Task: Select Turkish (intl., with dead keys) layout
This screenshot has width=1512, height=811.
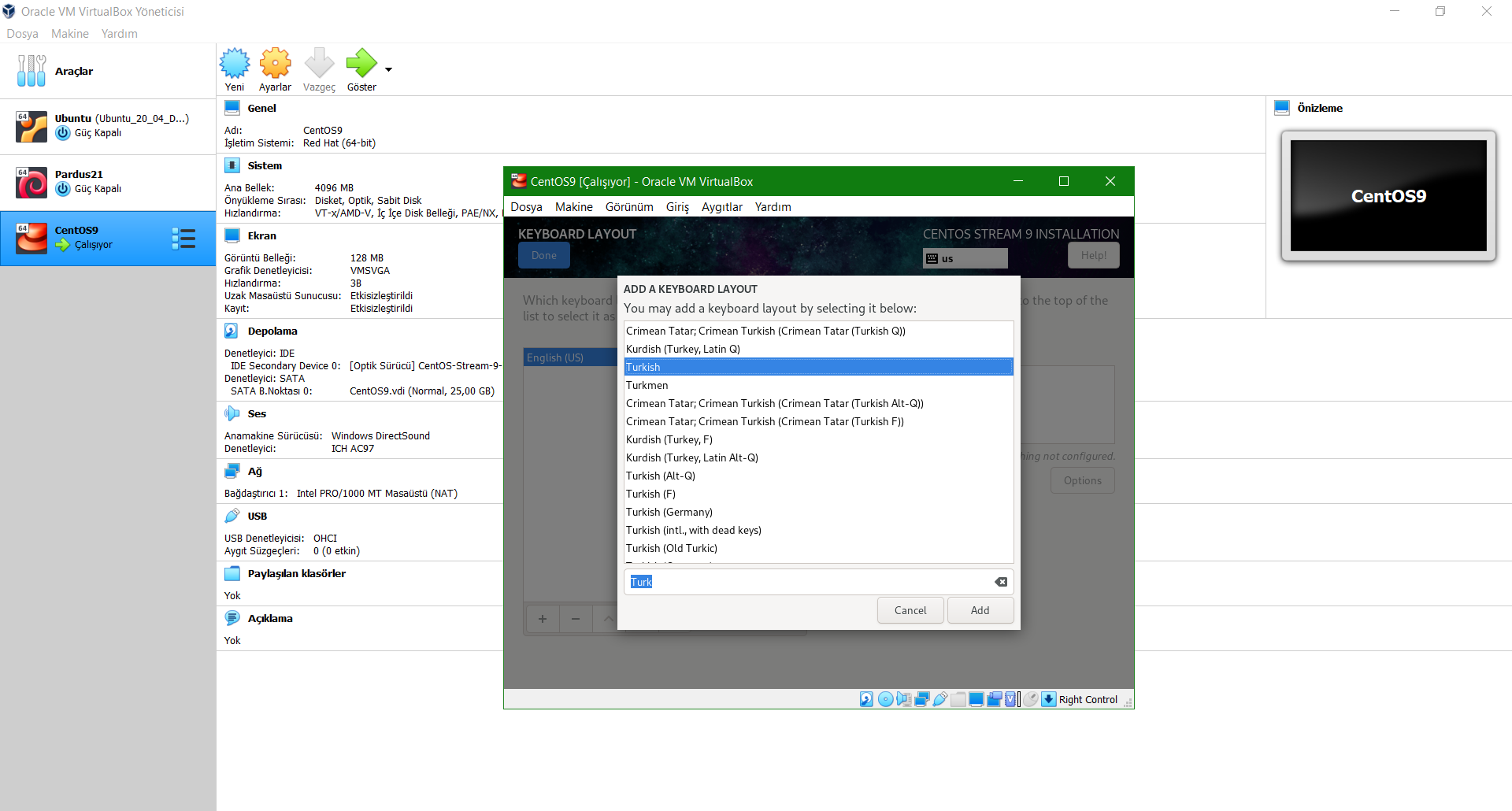Action: (x=818, y=530)
